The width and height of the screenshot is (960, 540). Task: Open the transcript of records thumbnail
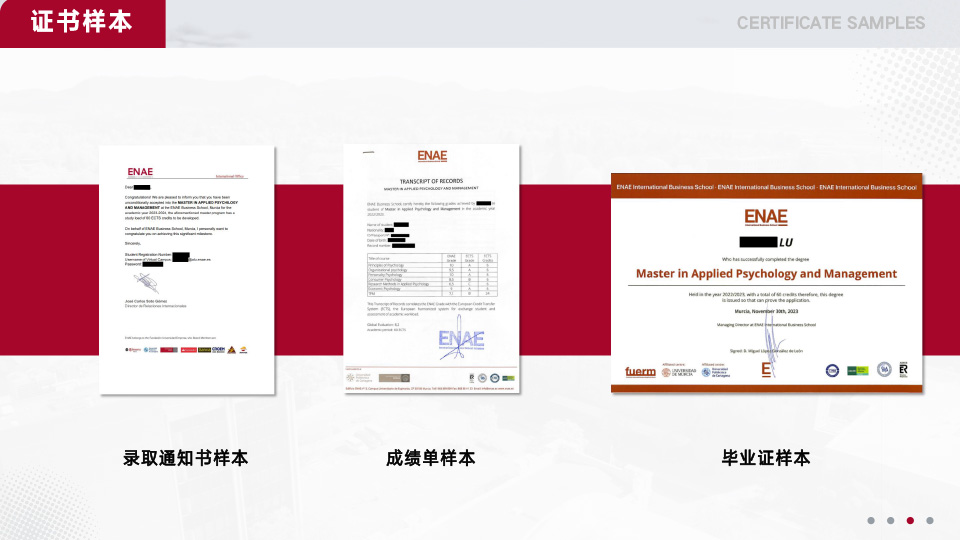pyautogui.click(x=432, y=264)
